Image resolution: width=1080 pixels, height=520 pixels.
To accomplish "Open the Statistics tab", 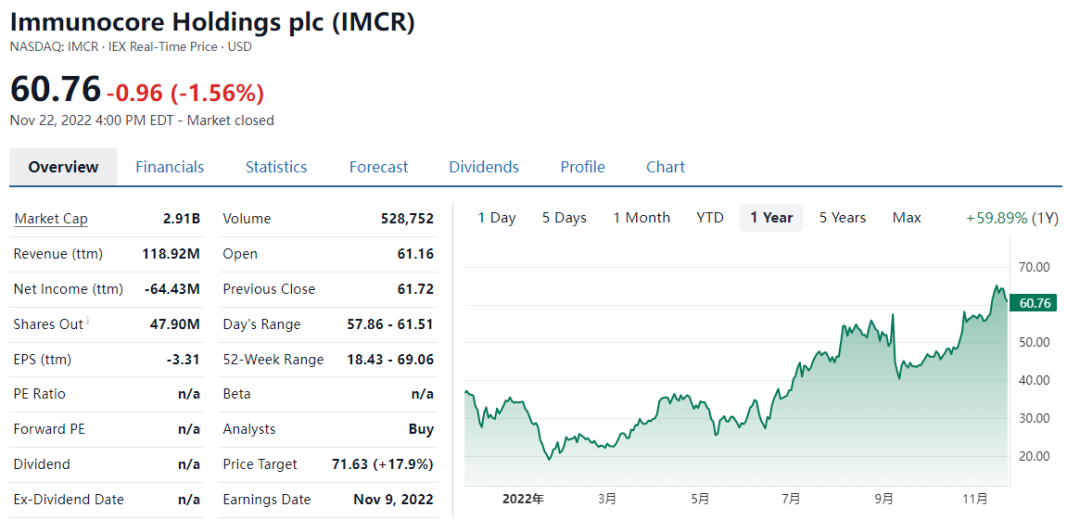I will point(276,167).
